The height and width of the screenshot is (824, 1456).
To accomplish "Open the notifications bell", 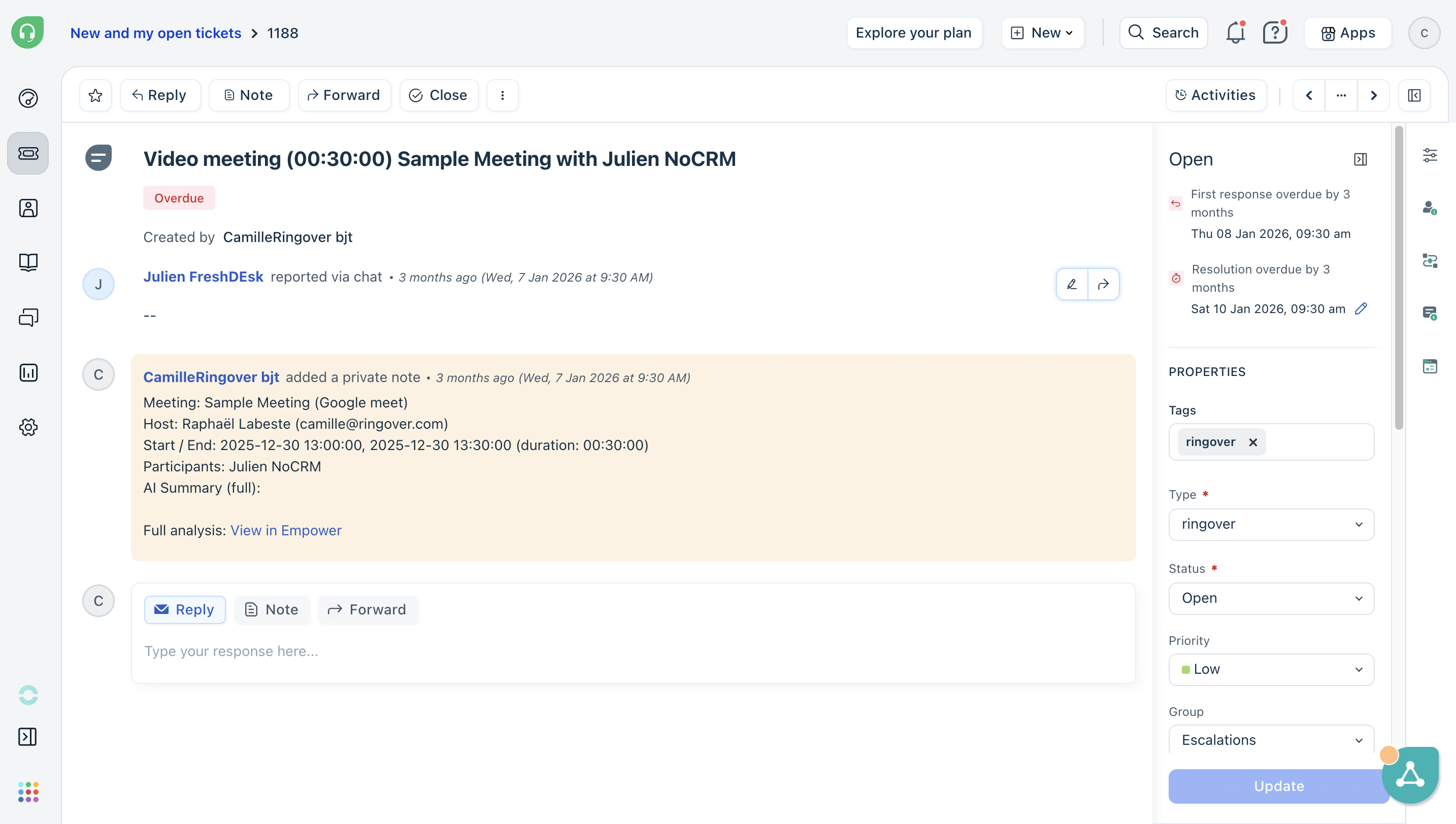I will point(1235,33).
